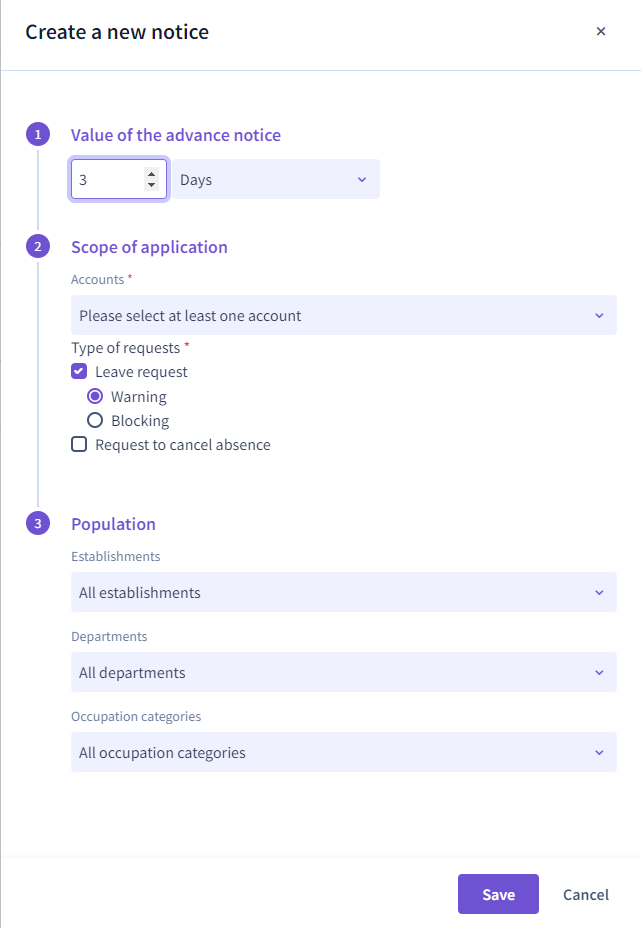
Task: Uncheck the Leave request checkbox
Action: [x=79, y=372]
